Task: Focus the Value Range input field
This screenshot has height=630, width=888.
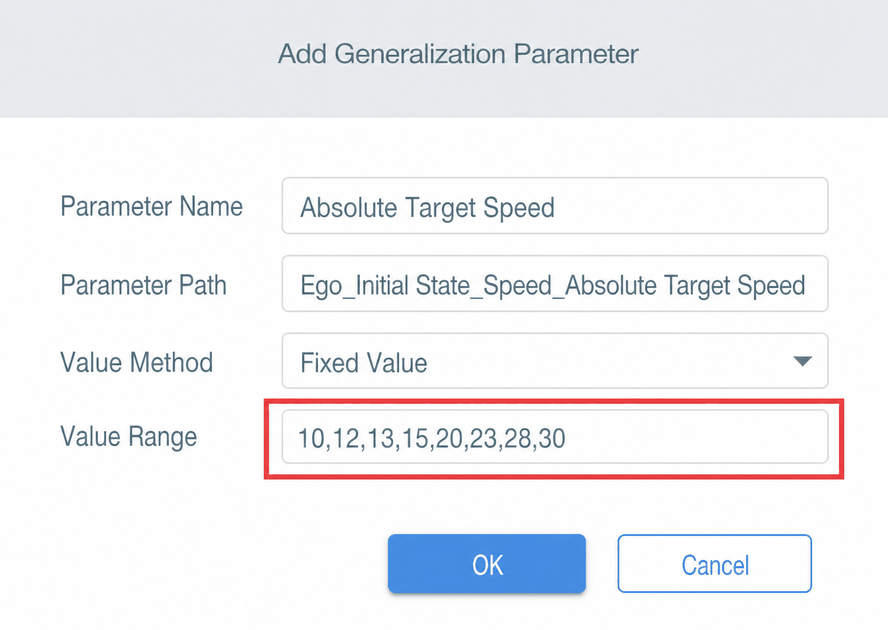Action: point(555,437)
